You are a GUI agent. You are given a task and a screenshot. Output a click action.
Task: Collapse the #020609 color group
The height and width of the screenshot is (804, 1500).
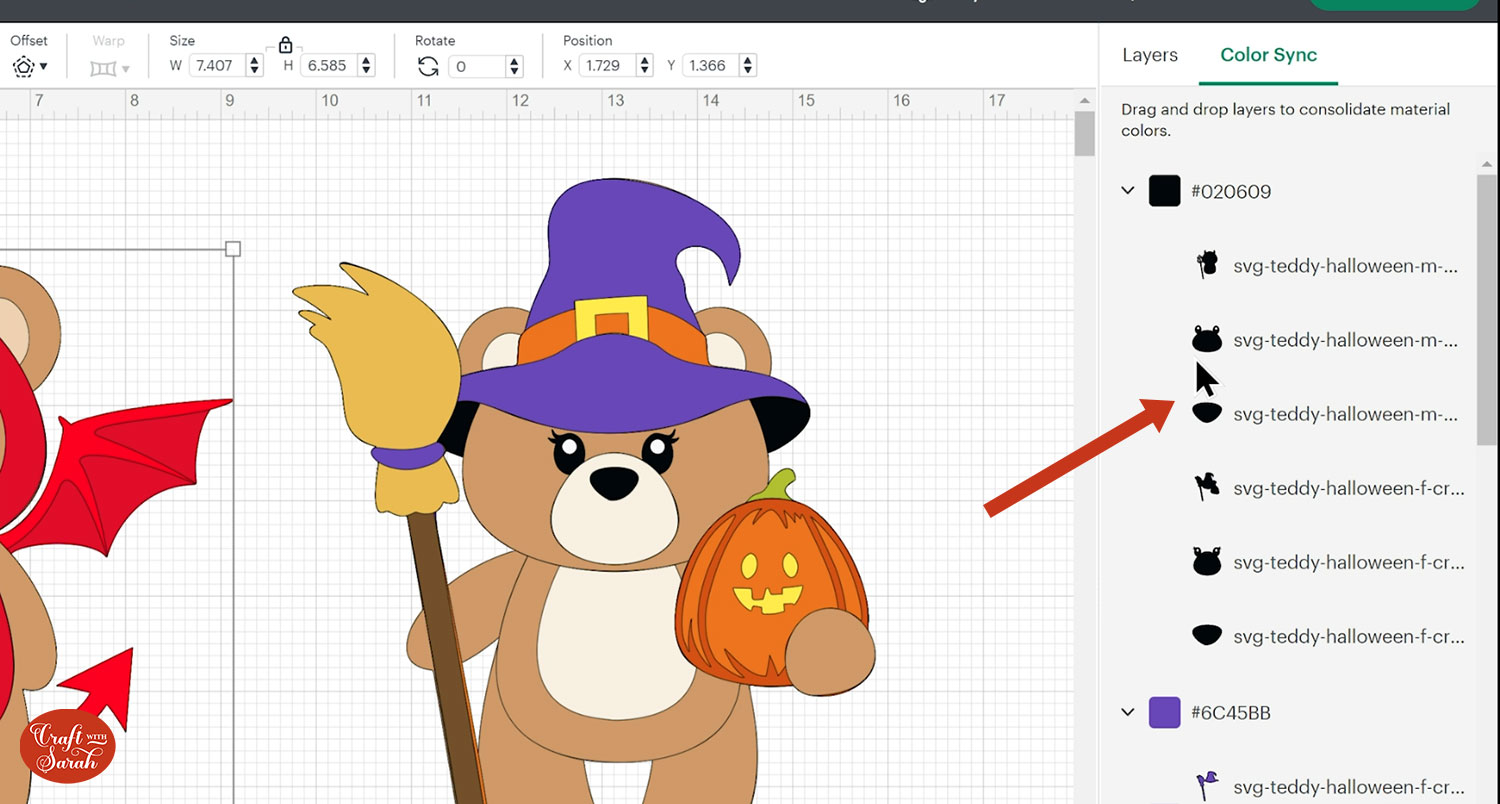click(x=1128, y=190)
